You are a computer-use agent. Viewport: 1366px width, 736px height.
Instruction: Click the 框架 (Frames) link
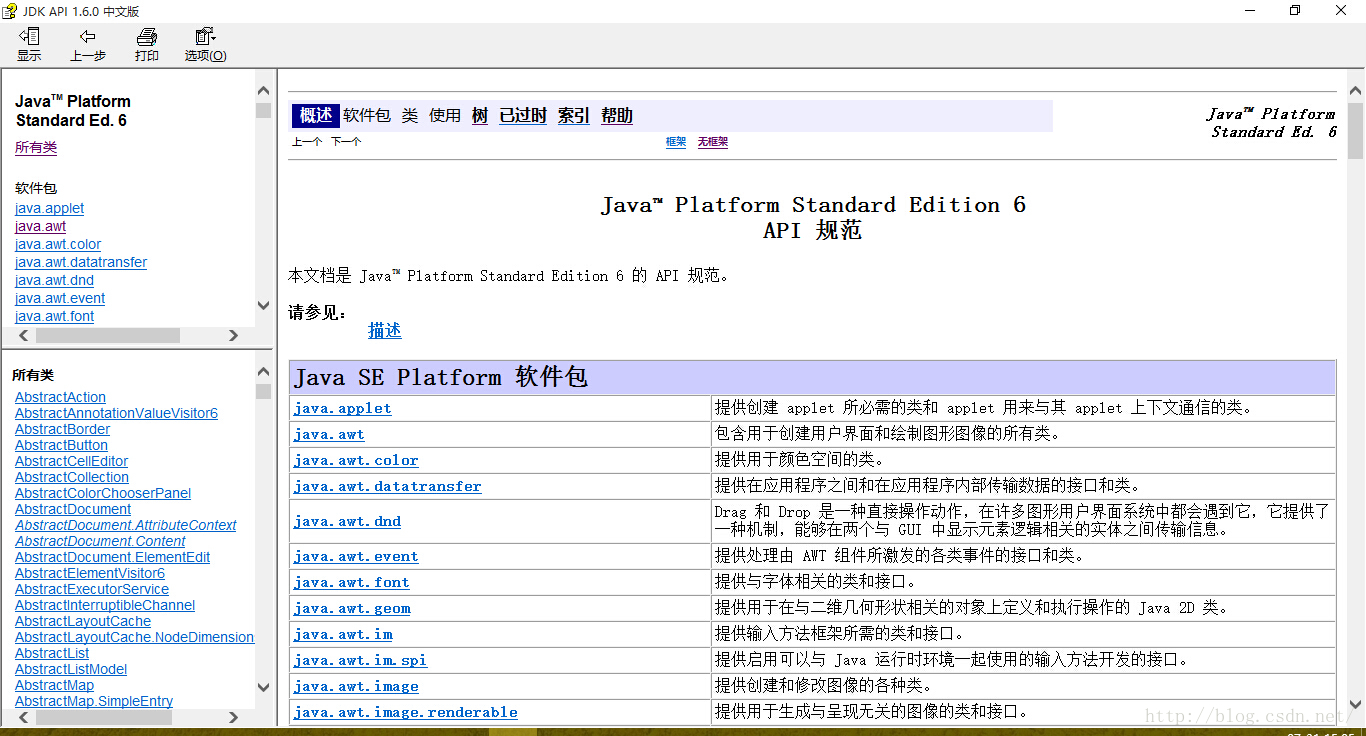[676, 142]
